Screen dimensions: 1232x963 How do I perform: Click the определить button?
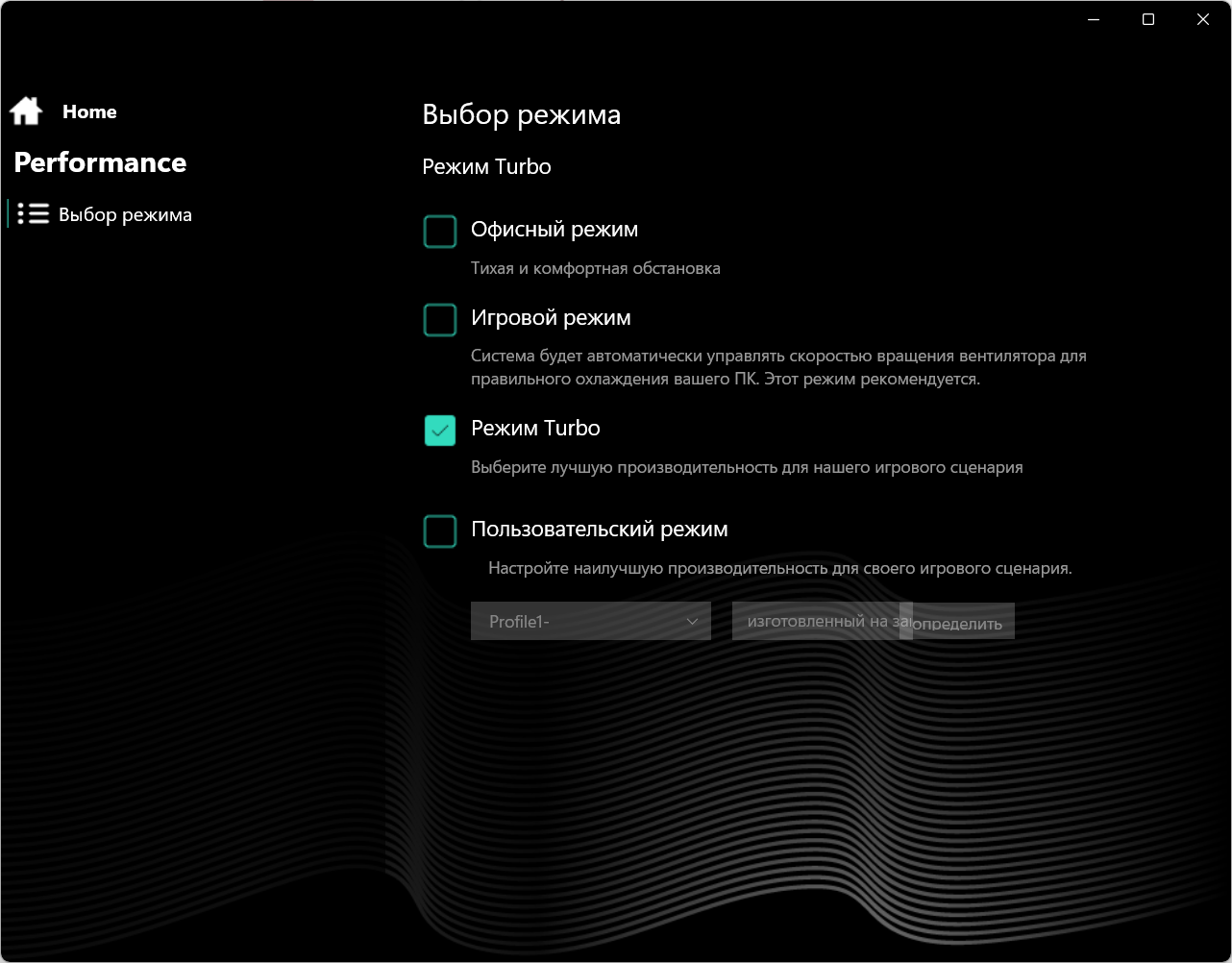957,623
